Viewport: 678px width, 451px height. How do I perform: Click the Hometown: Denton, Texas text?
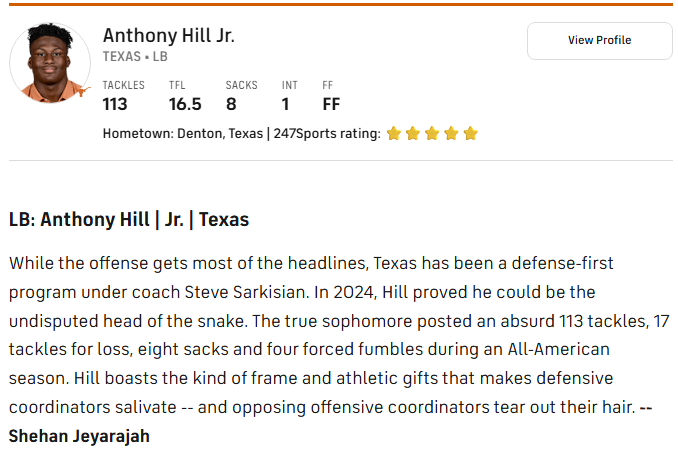tap(183, 134)
